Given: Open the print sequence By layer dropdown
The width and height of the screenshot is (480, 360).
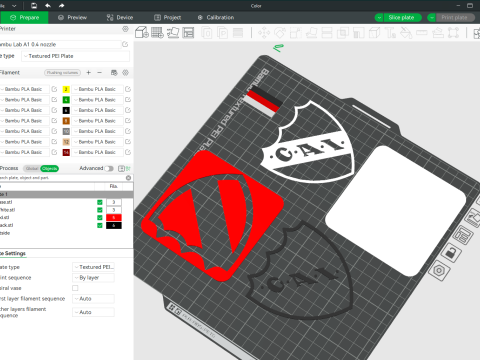Looking at the screenshot, I should (x=93, y=278).
